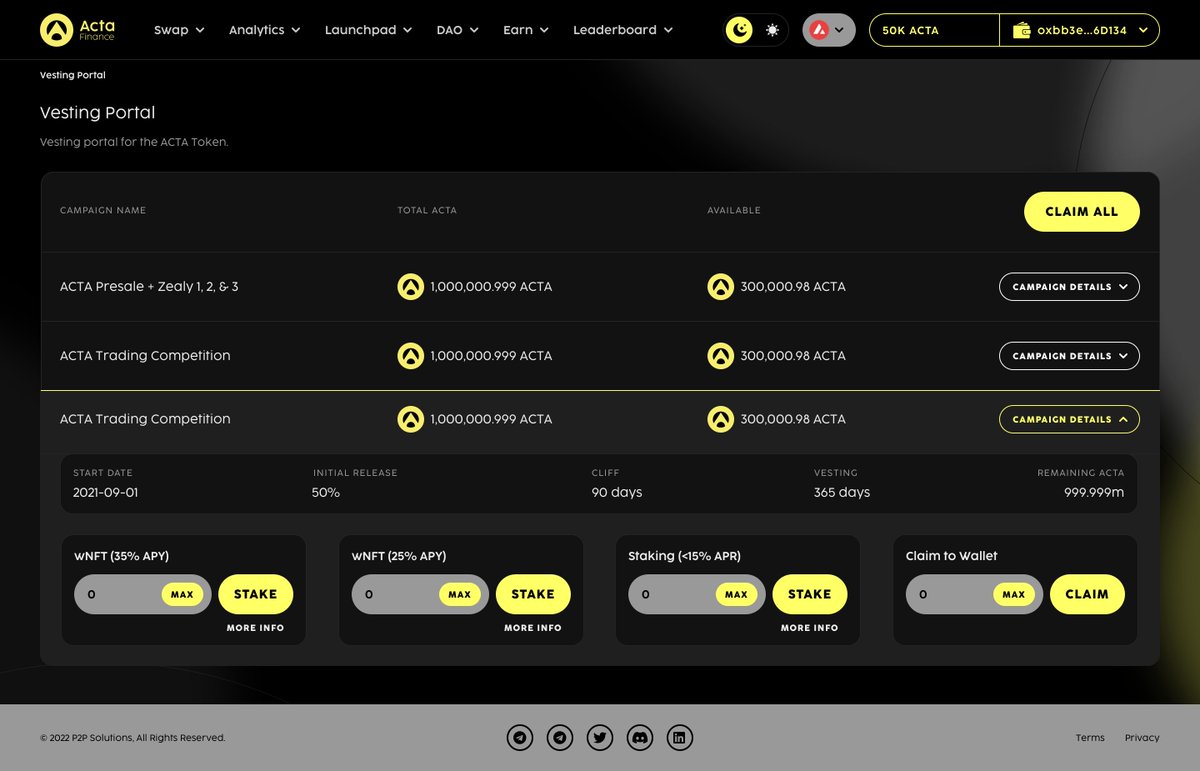Open the Launchpad menu

coord(368,30)
